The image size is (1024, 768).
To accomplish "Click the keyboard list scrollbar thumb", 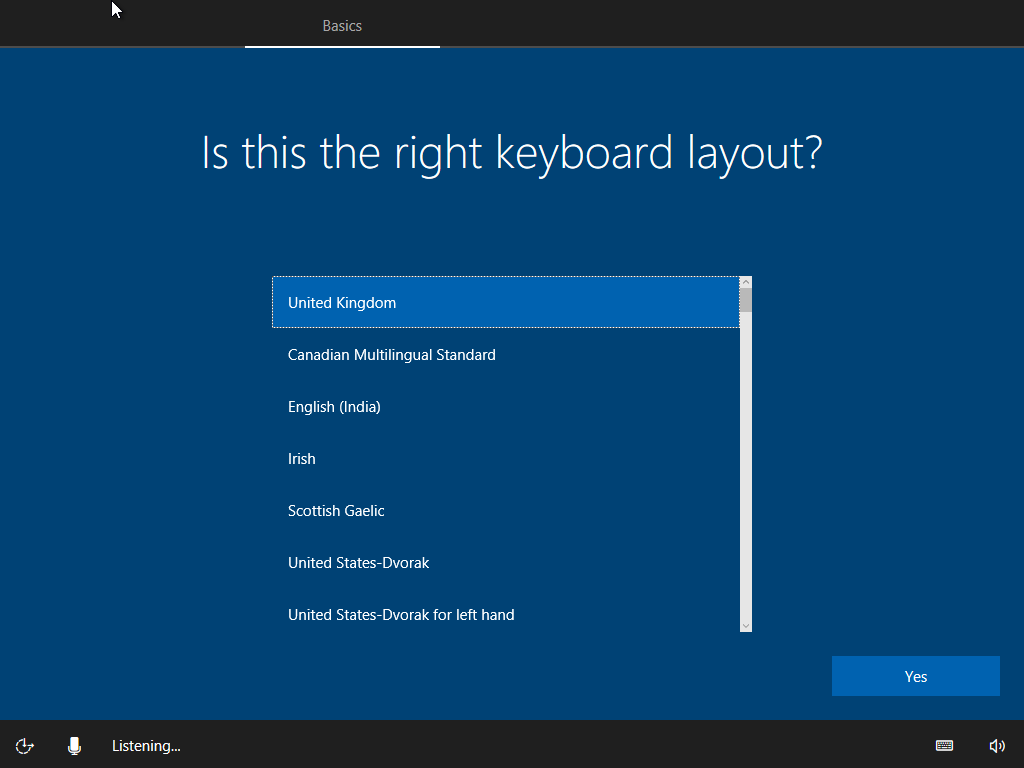I will (x=746, y=300).
